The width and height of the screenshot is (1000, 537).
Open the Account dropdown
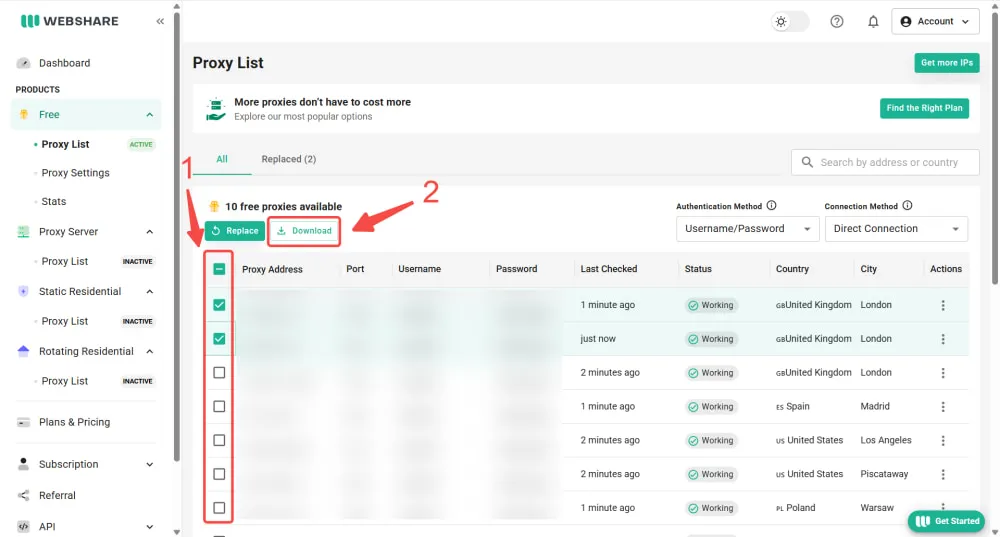tap(935, 22)
